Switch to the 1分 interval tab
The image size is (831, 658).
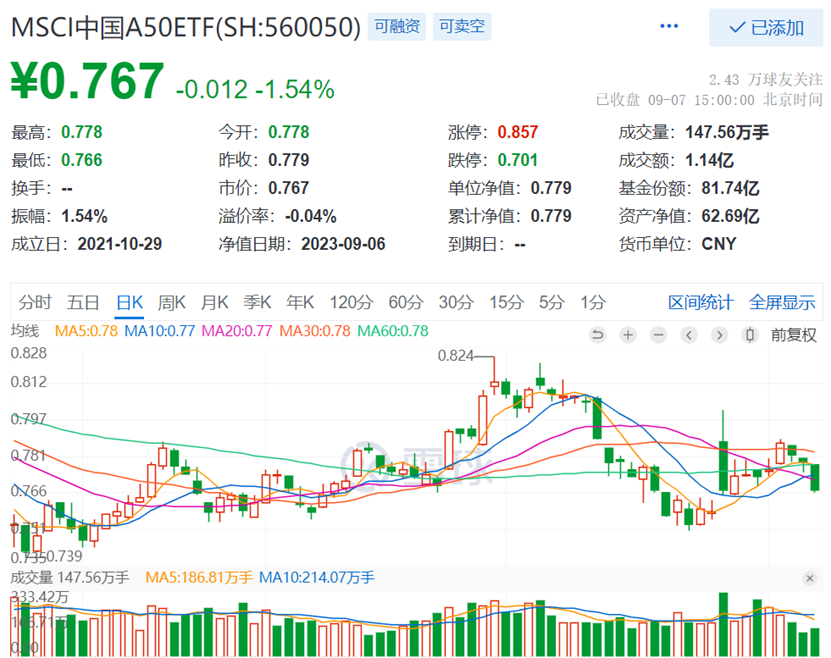click(593, 303)
